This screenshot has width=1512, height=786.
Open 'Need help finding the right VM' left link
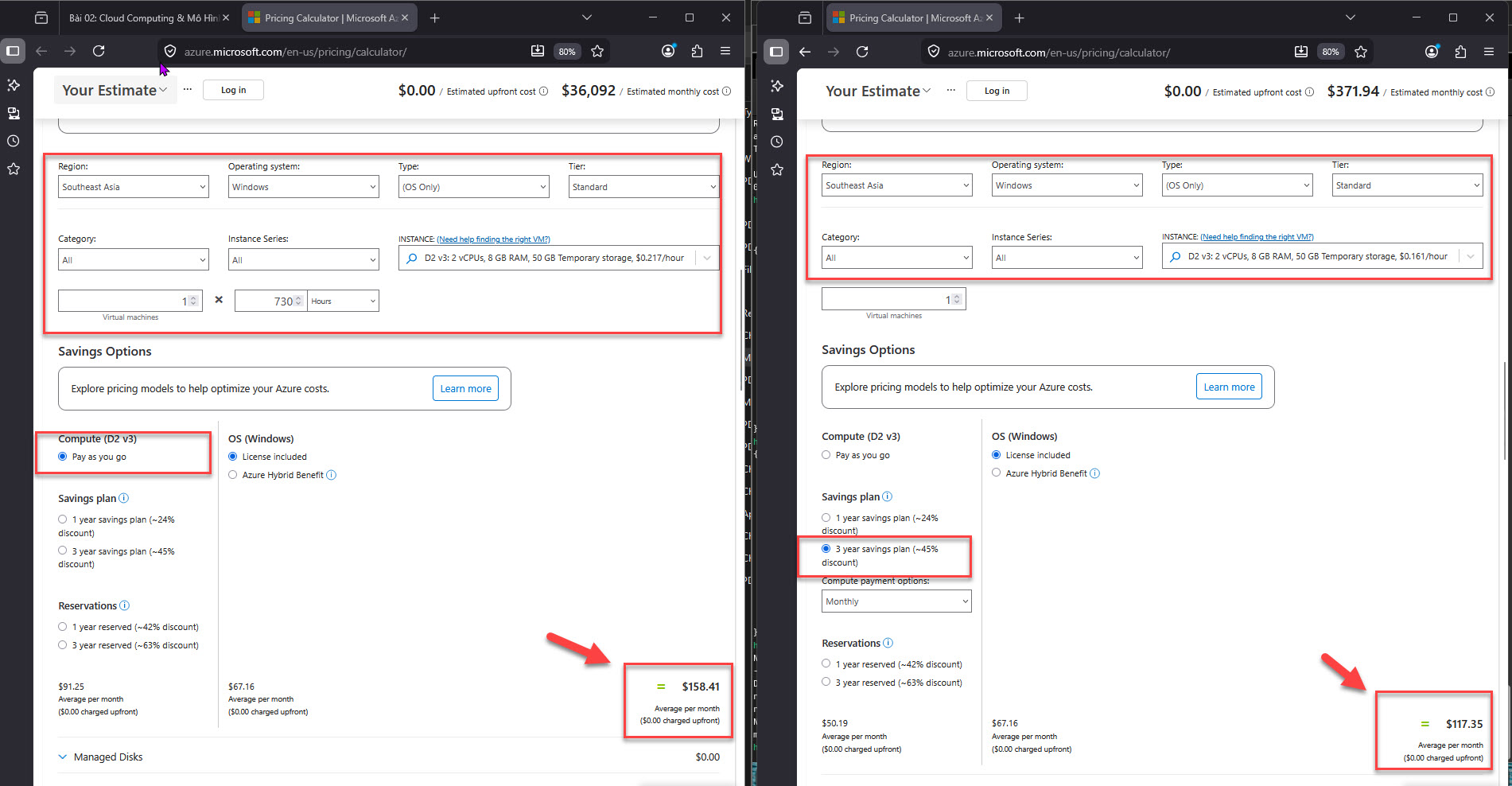click(x=493, y=239)
